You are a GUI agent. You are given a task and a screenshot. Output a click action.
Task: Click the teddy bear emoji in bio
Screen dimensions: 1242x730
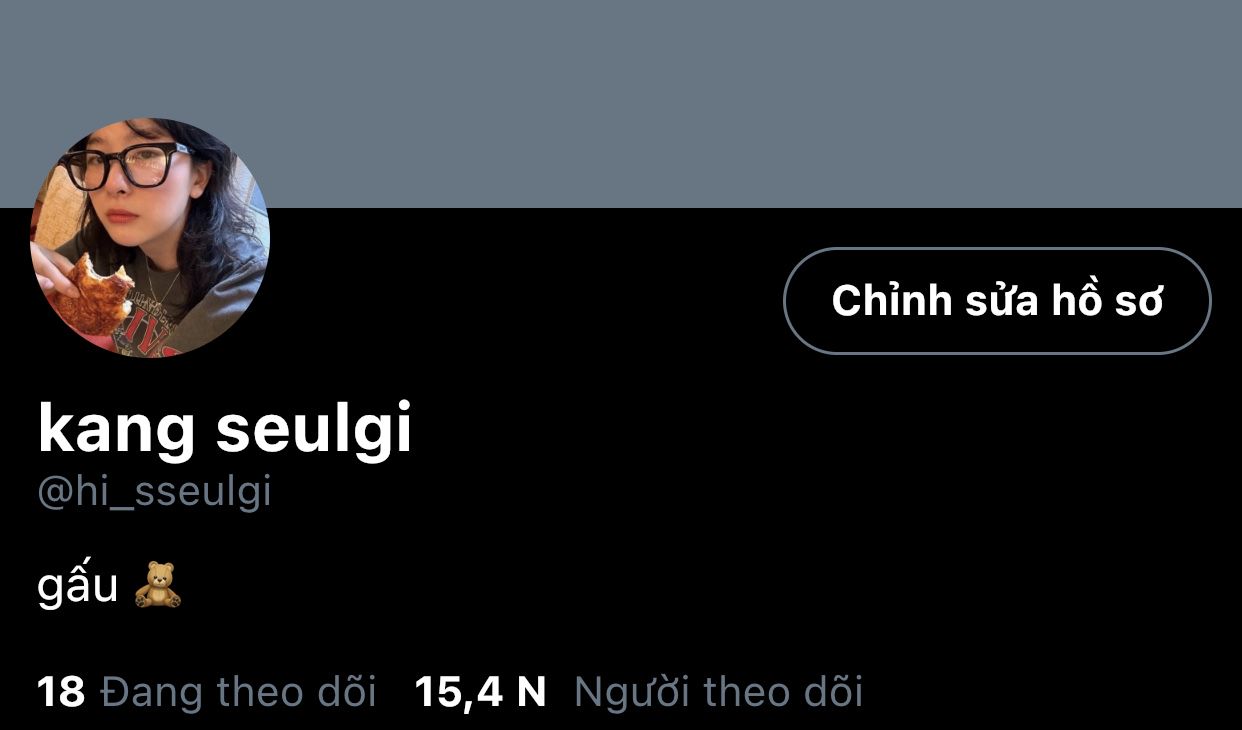[158, 585]
